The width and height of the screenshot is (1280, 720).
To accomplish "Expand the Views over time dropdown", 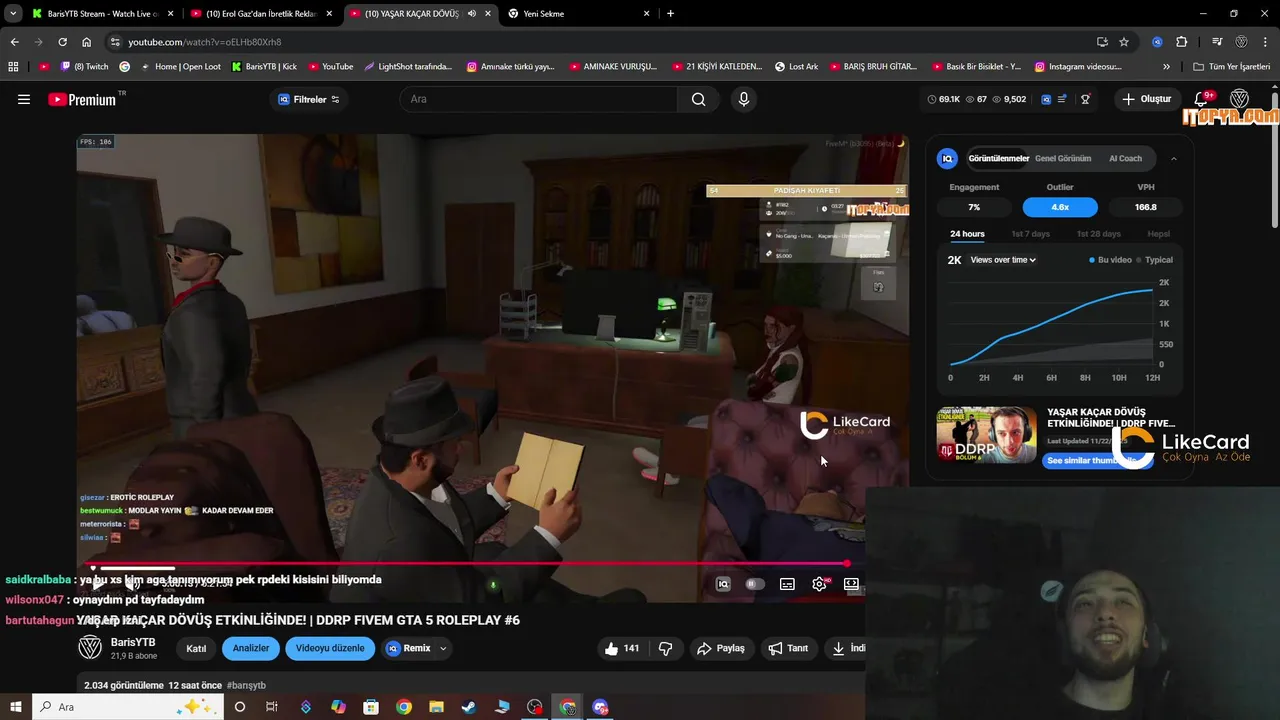I will (x=1003, y=260).
